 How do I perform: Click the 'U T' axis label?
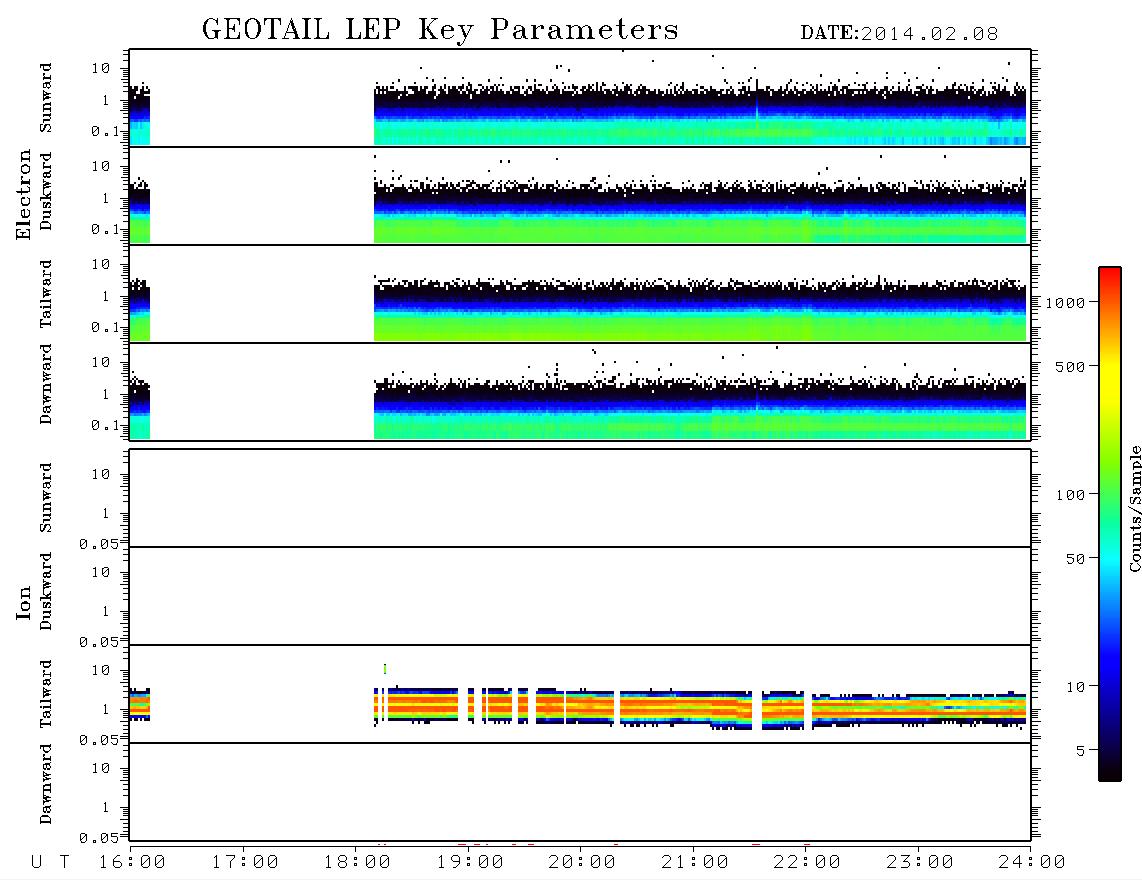[50, 862]
